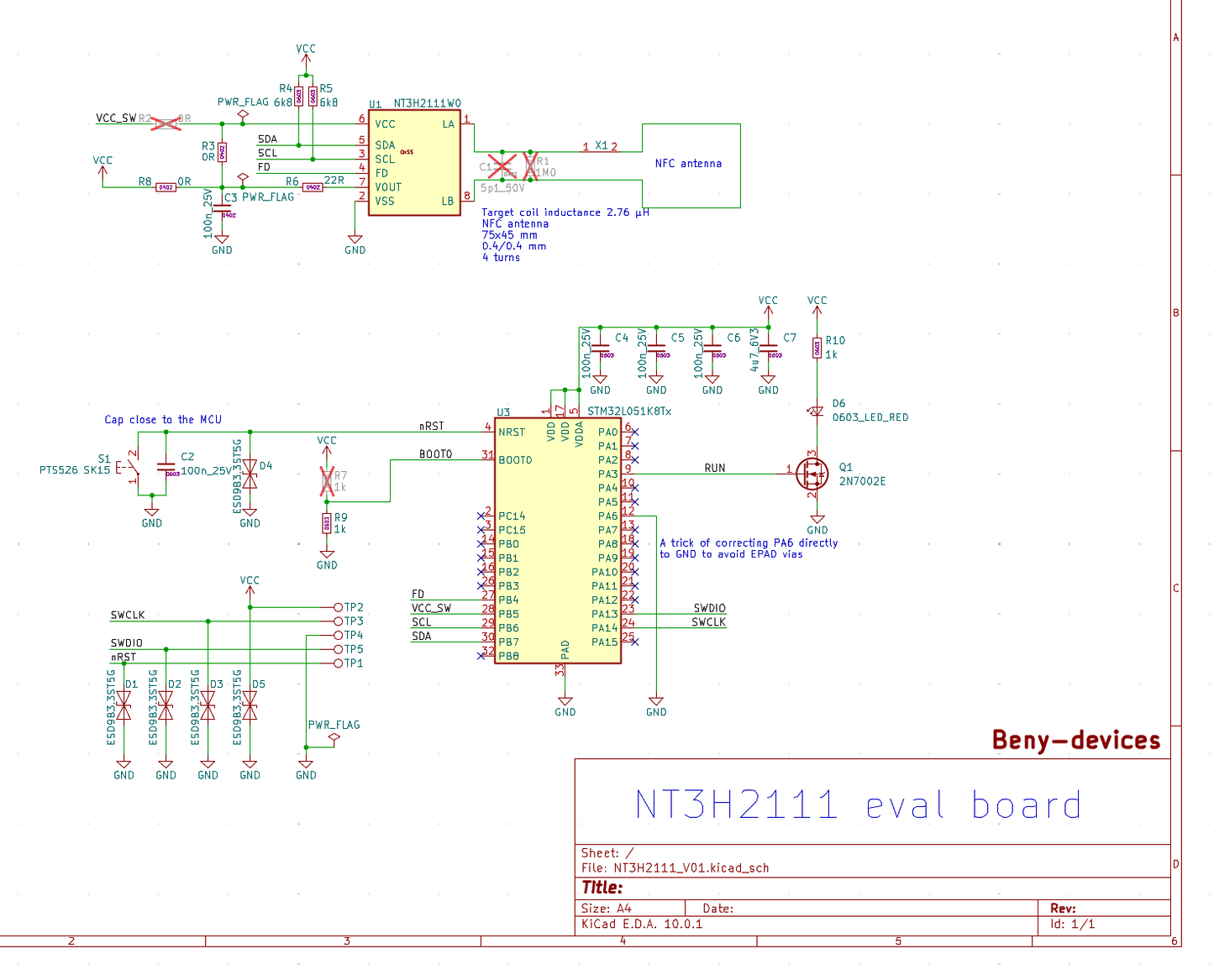Click the "File: NT3H2111_V01.kicad_sch" text
Screen dimensions: 1214x980
[675, 868]
